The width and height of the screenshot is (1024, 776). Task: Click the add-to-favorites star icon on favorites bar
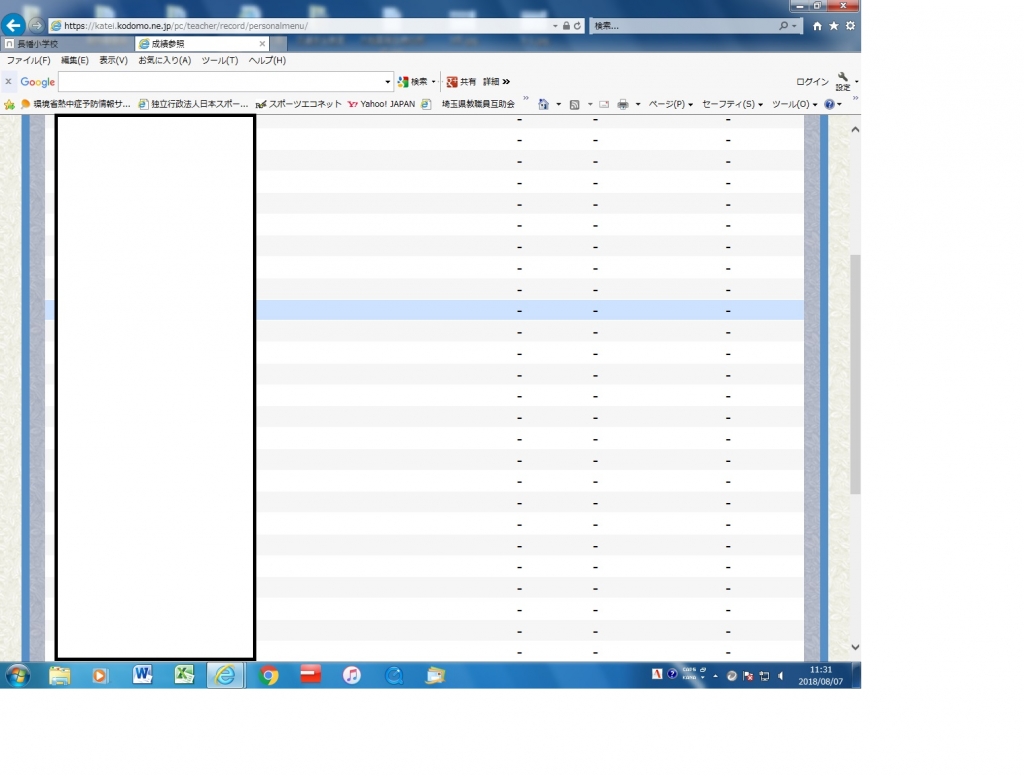pos(9,104)
